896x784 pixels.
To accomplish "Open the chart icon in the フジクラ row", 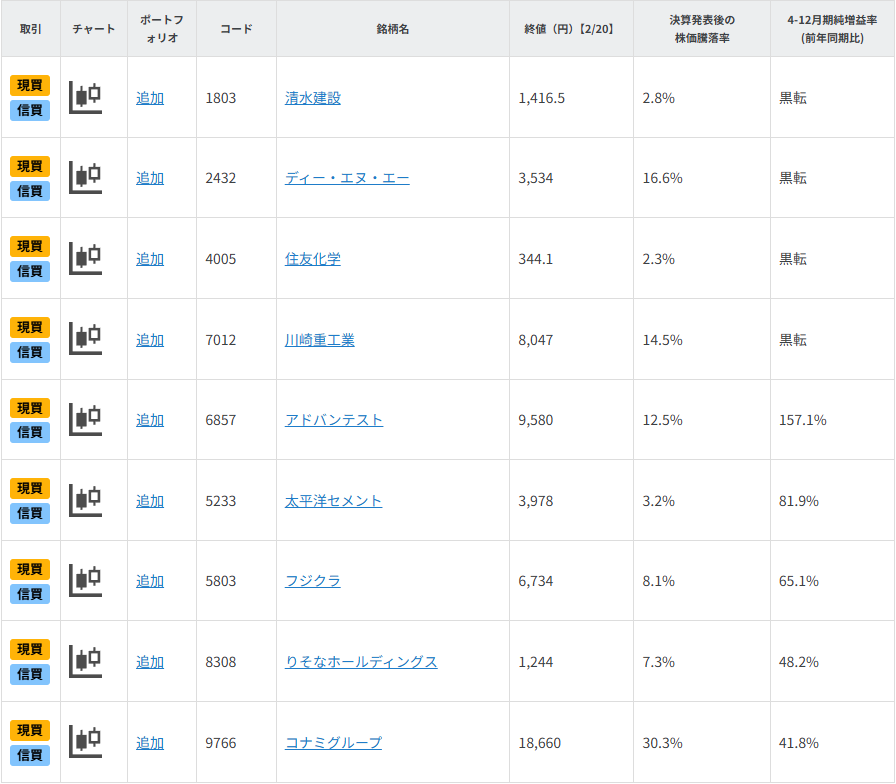I will pyautogui.click(x=86, y=580).
